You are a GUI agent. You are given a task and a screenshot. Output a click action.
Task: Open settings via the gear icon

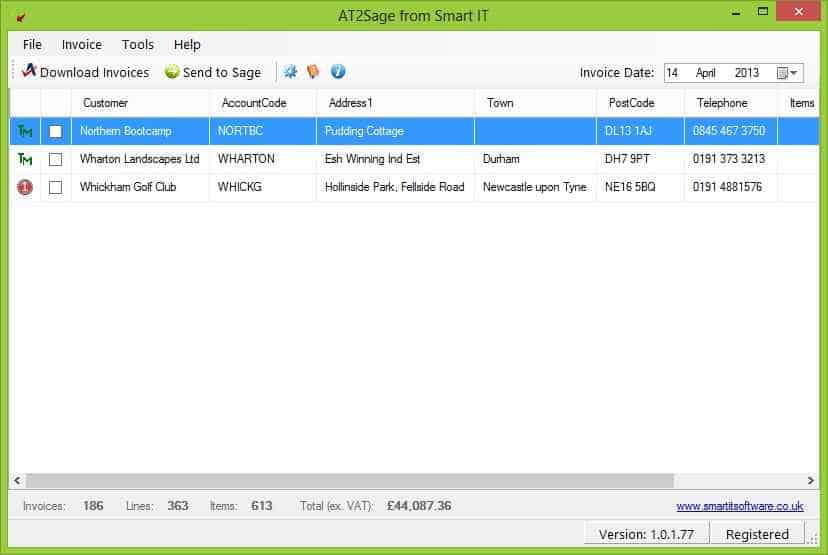click(x=291, y=72)
